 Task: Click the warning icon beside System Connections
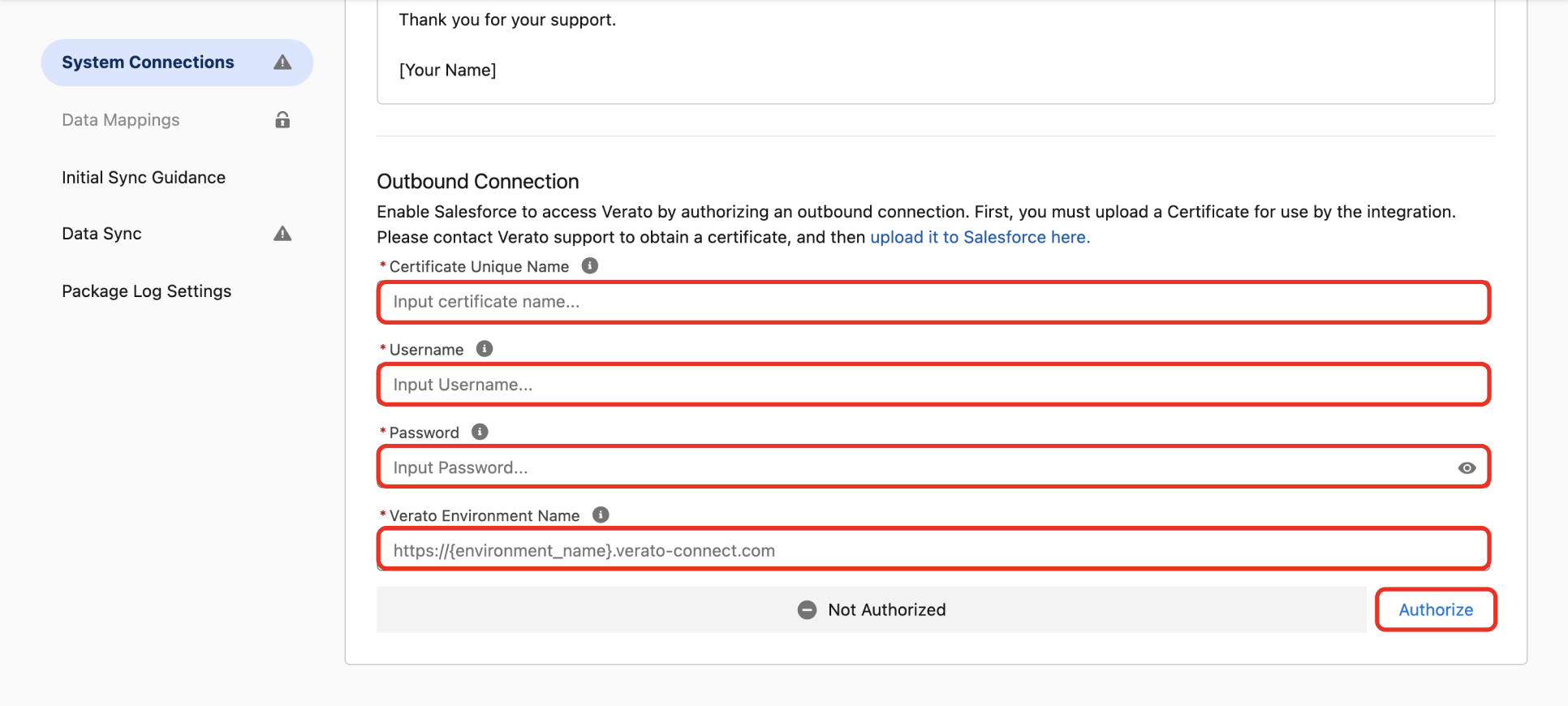pos(282,62)
